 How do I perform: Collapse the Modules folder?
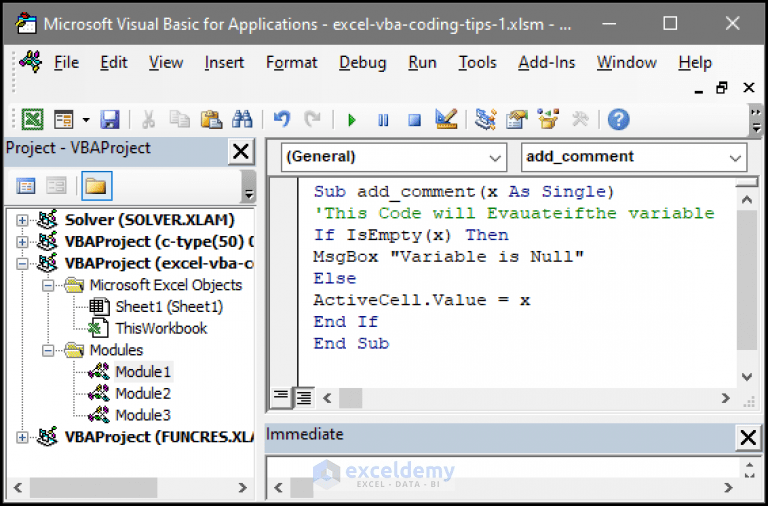pyautogui.click(x=48, y=350)
